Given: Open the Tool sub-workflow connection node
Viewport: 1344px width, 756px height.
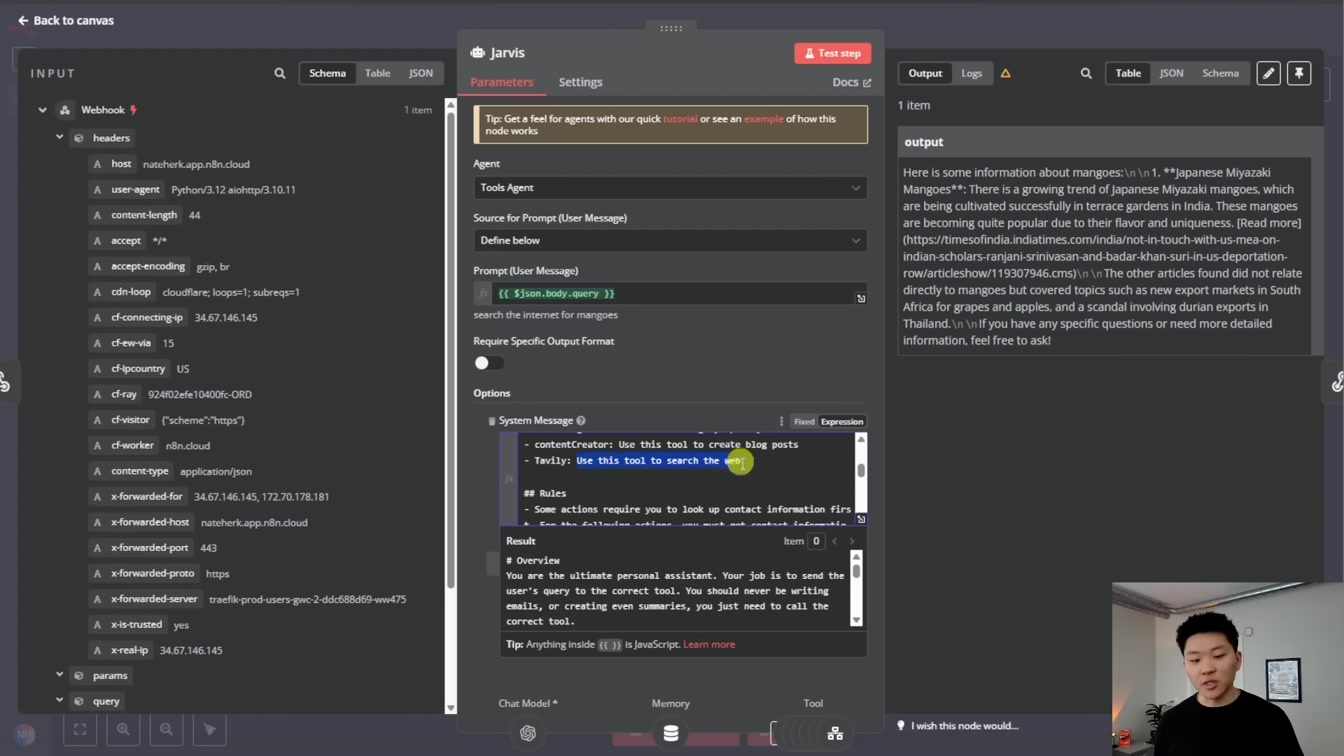Looking at the screenshot, I should click(835, 733).
